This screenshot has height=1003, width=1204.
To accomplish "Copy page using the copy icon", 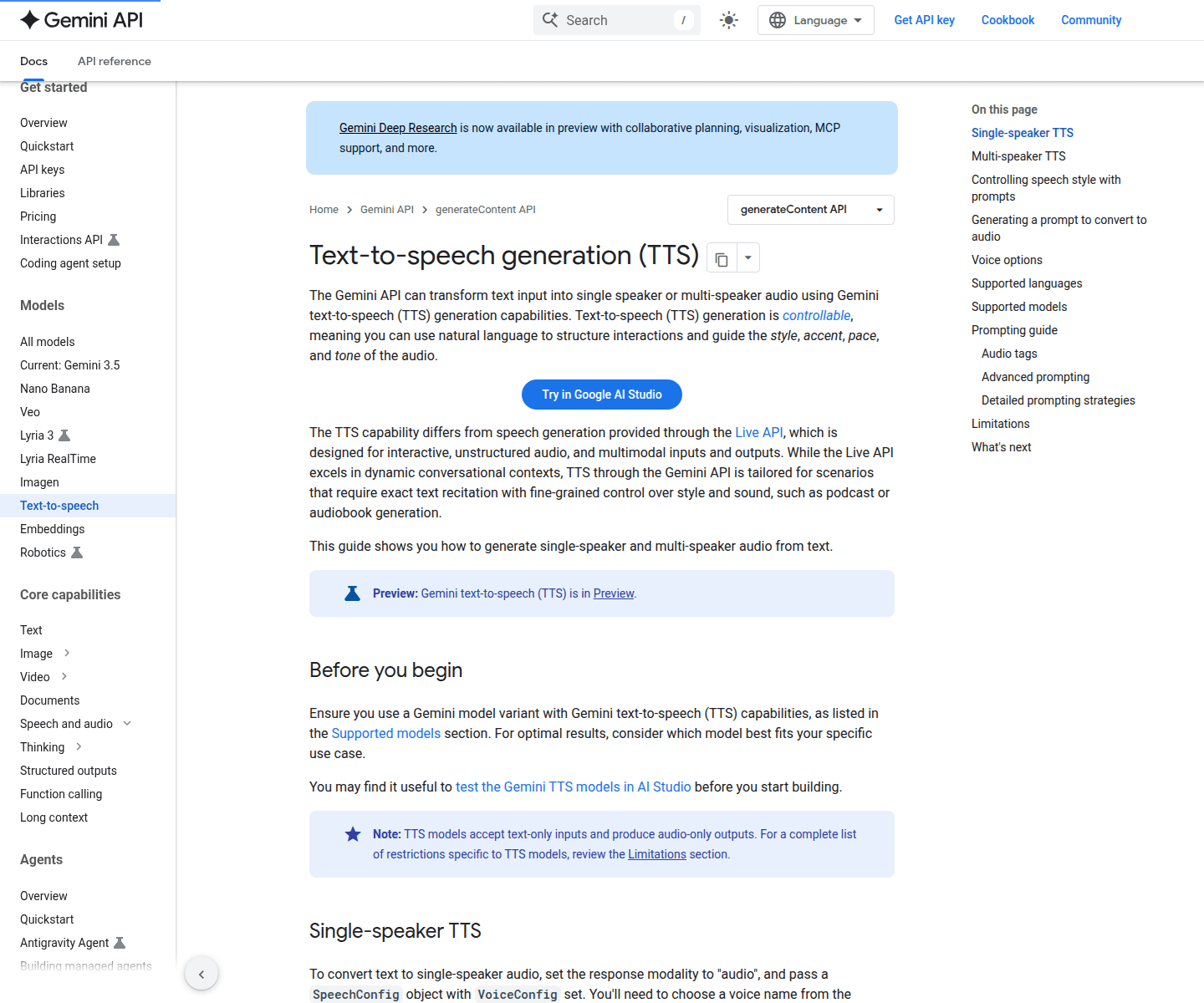I will (x=722, y=259).
